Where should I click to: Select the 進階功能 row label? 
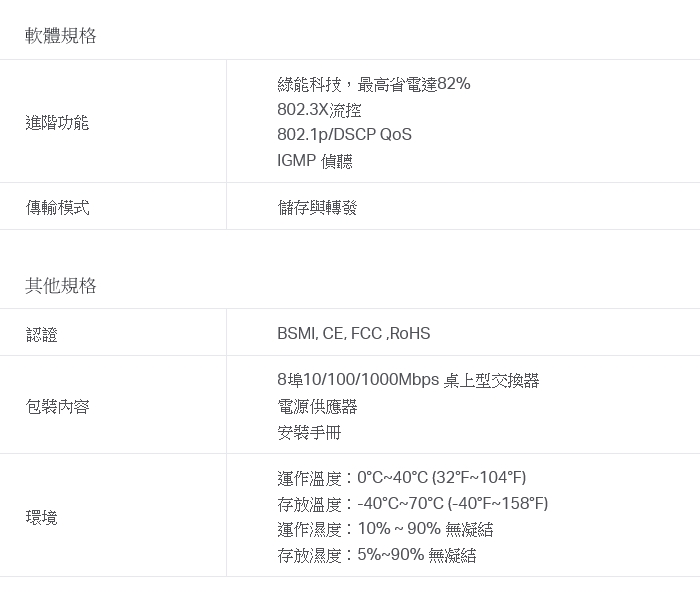(x=57, y=123)
